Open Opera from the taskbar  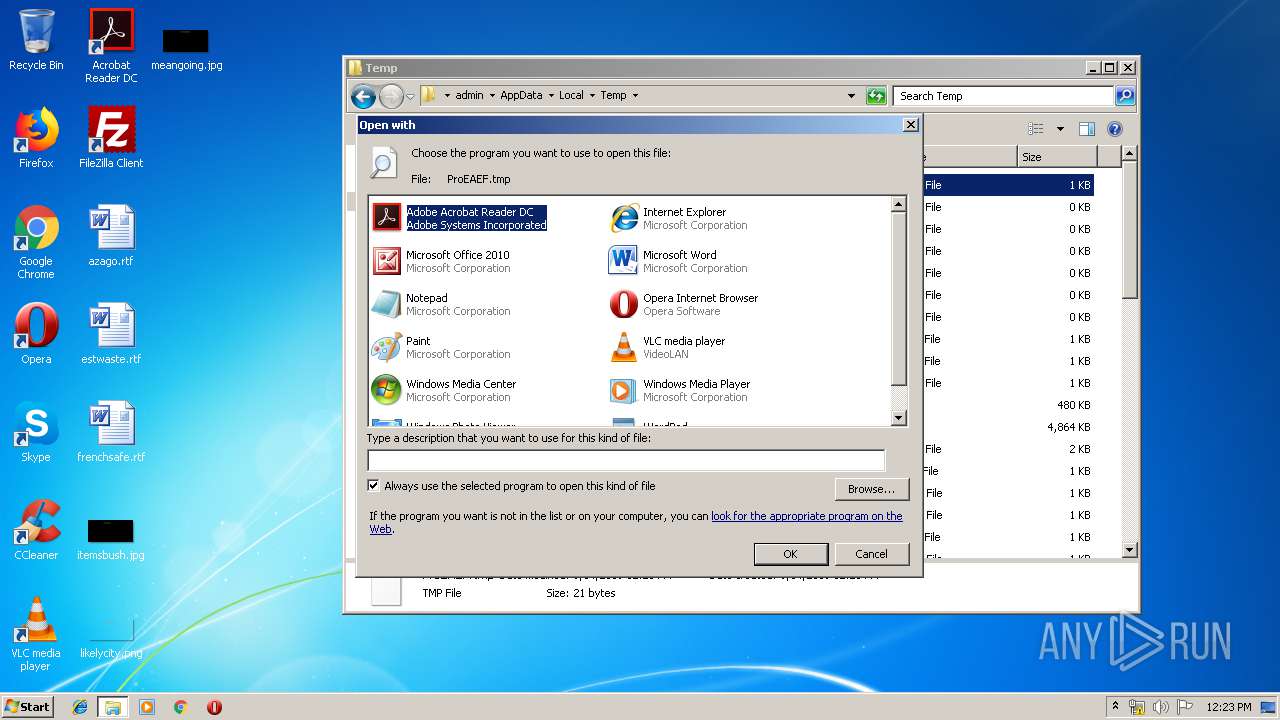coord(214,707)
